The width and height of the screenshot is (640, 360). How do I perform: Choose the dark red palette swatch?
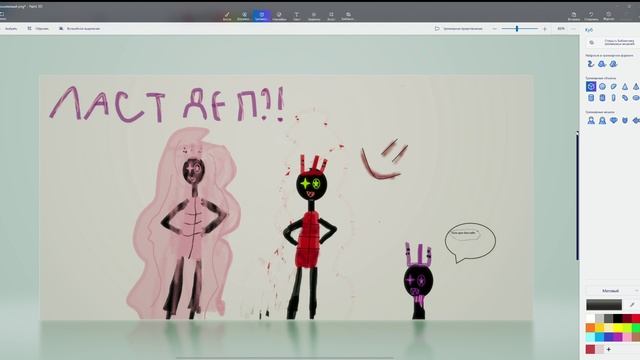(627, 318)
